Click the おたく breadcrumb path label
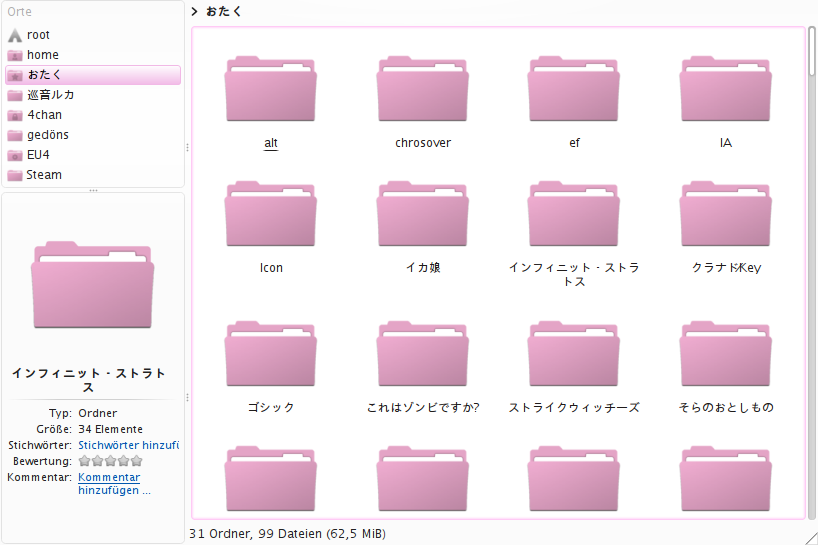 224,11
